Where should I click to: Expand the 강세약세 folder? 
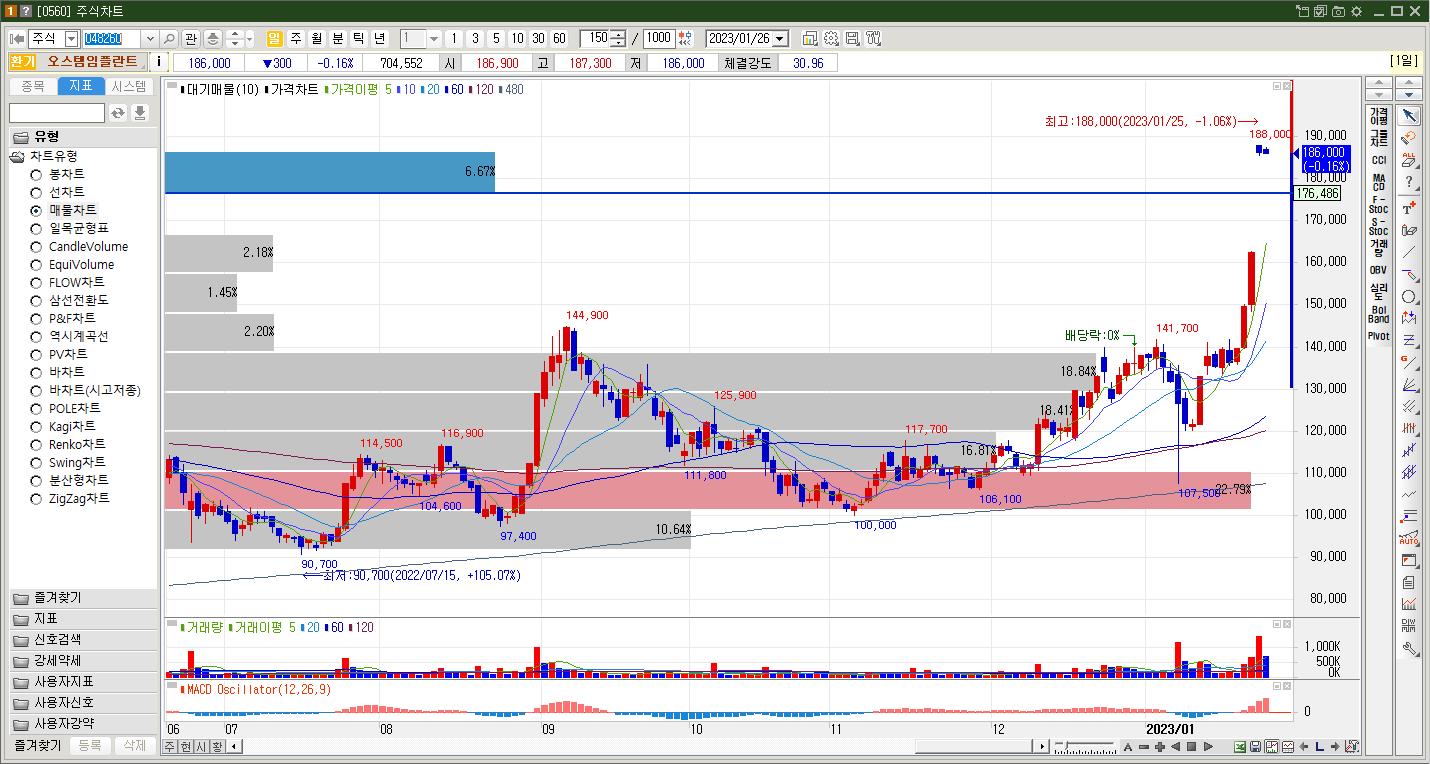click(x=83, y=661)
